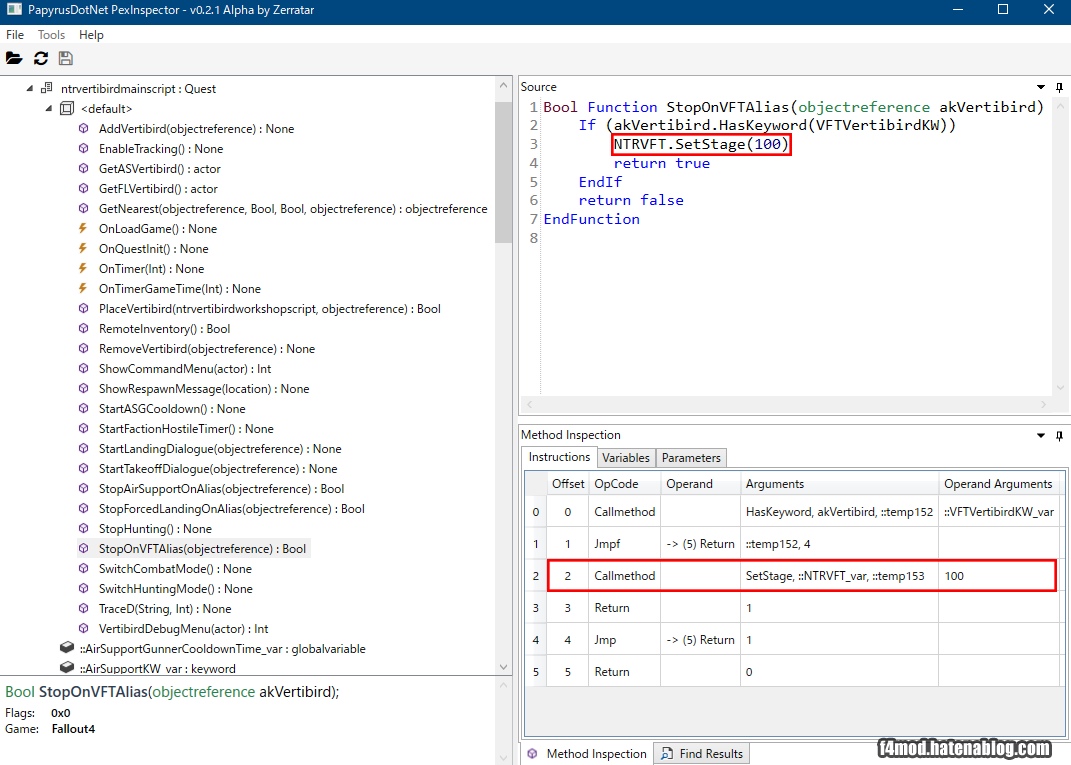Open the Method Inspection panel options dropdown

(1040, 435)
